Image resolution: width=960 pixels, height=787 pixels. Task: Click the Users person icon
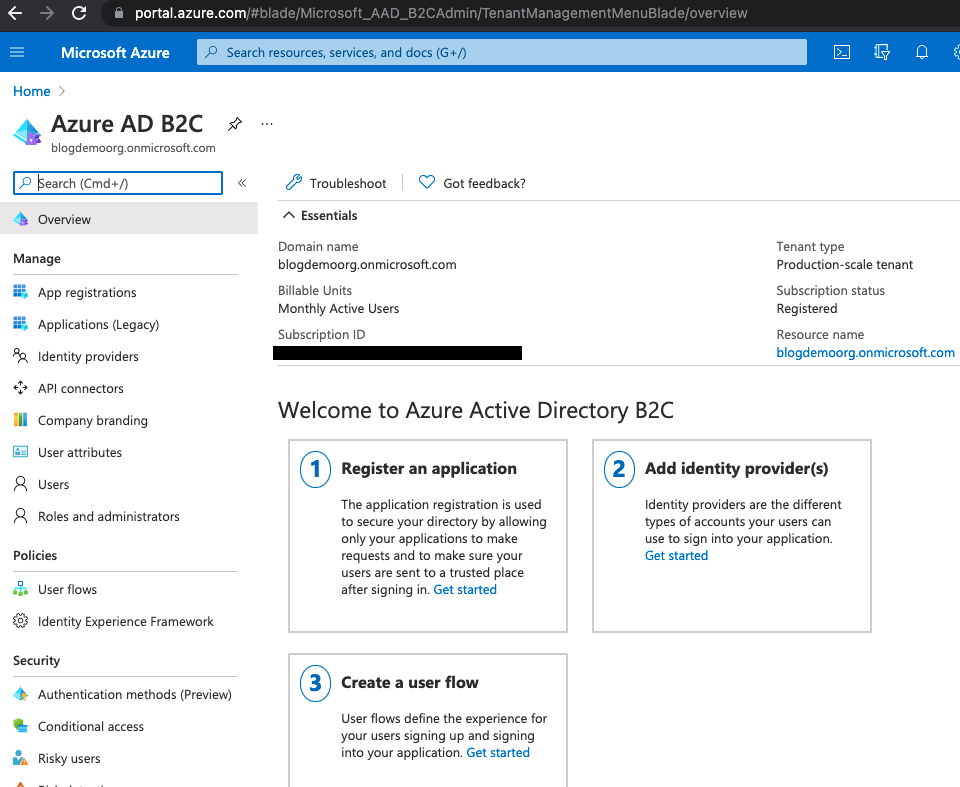[x=20, y=484]
